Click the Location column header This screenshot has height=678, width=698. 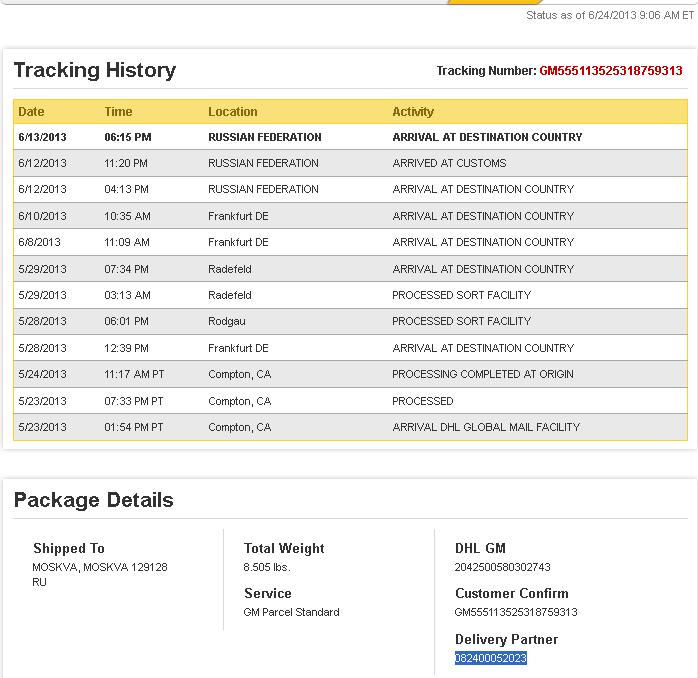(232, 112)
